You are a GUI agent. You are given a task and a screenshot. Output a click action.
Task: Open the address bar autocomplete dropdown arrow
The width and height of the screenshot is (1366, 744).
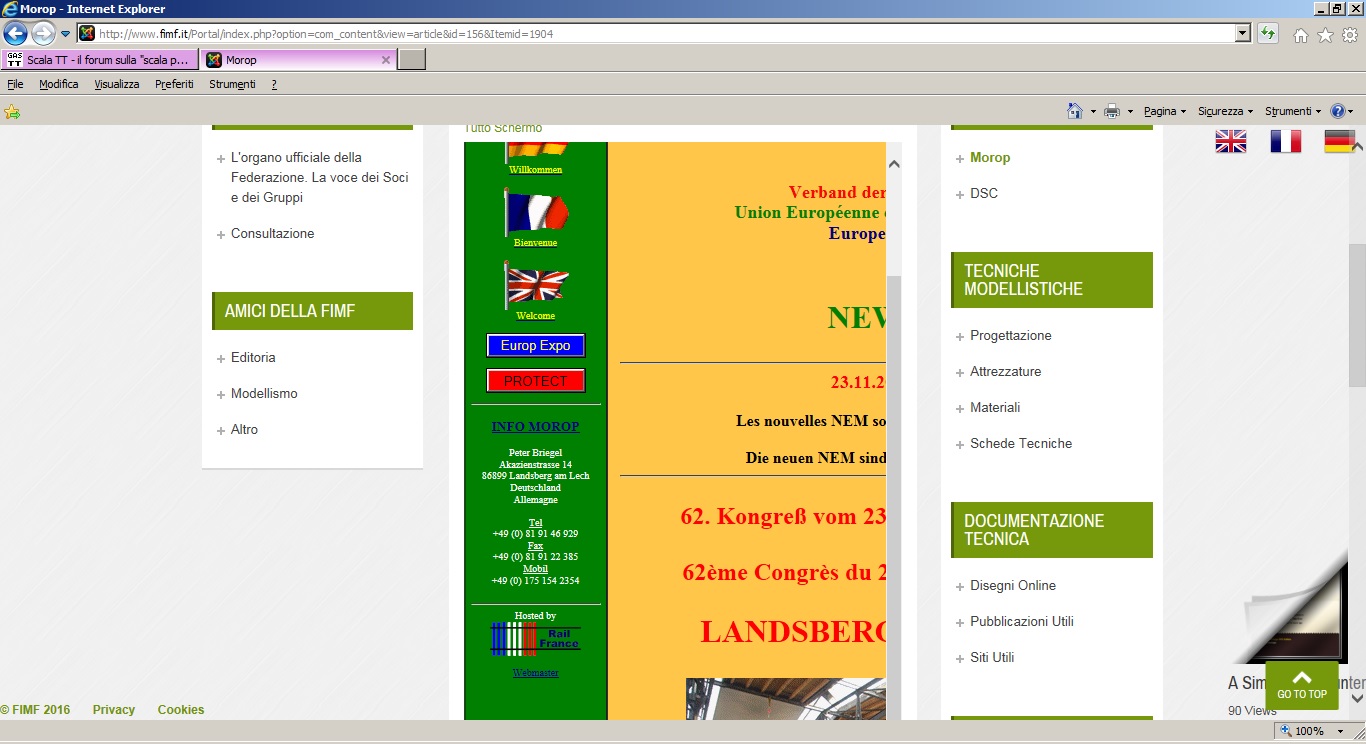click(1243, 34)
